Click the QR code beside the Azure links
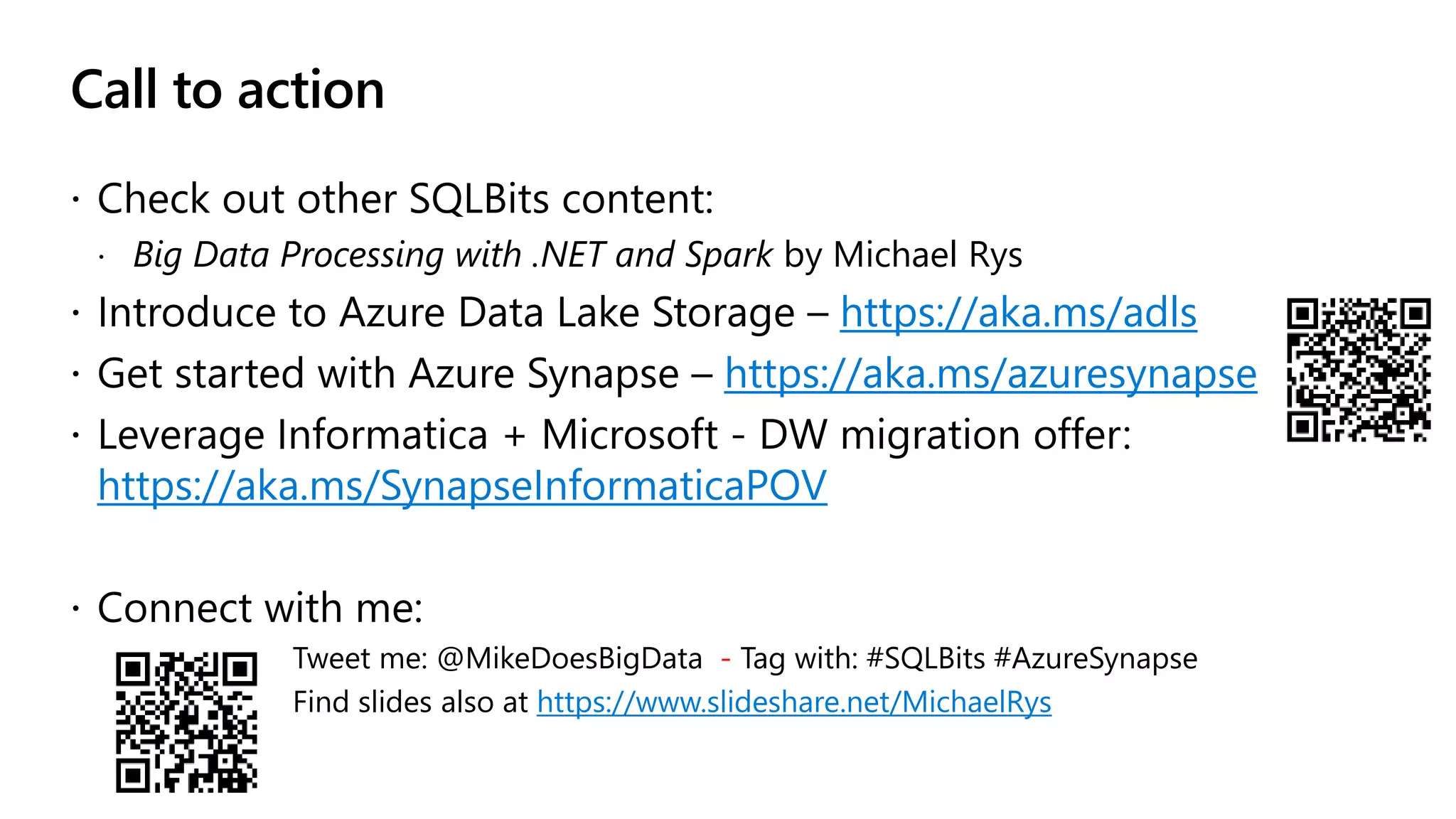The width and height of the screenshot is (1456, 819). [1358, 370]
